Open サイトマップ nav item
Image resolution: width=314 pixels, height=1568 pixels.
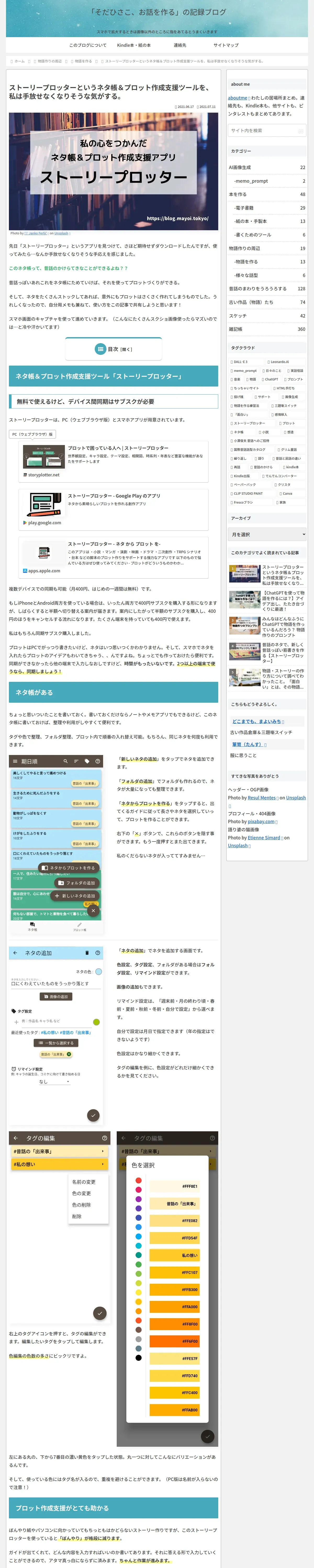(x=226, y=45)
